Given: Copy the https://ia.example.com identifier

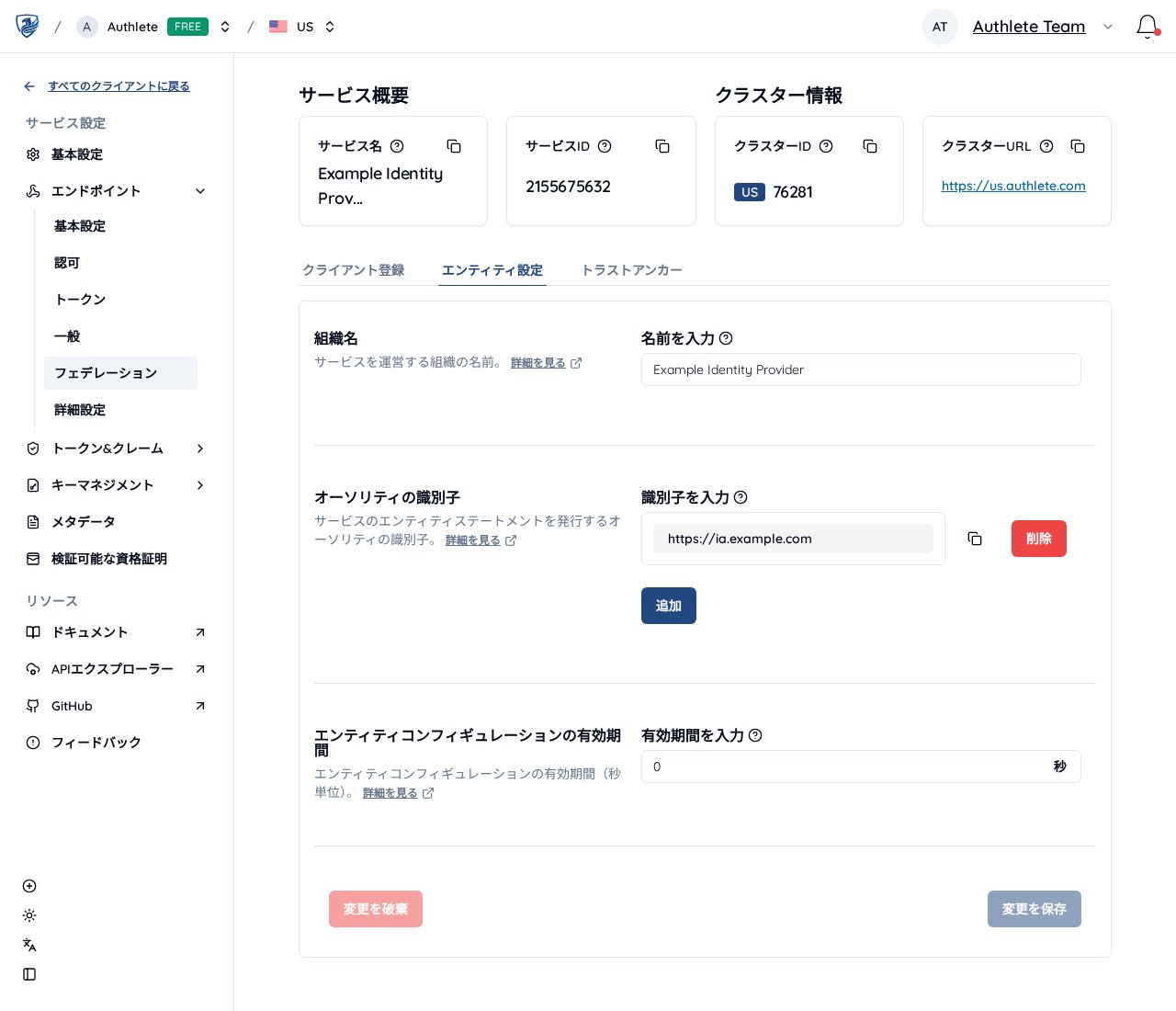Looking at the screenshot, I should pyautogui.click(x=975, y=539).
